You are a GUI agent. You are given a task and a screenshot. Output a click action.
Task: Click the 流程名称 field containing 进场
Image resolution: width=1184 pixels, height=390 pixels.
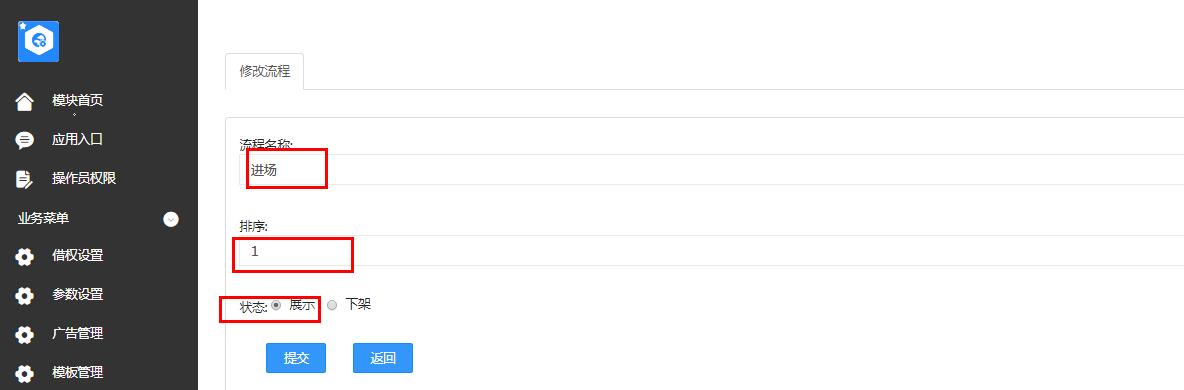[711, 170]
